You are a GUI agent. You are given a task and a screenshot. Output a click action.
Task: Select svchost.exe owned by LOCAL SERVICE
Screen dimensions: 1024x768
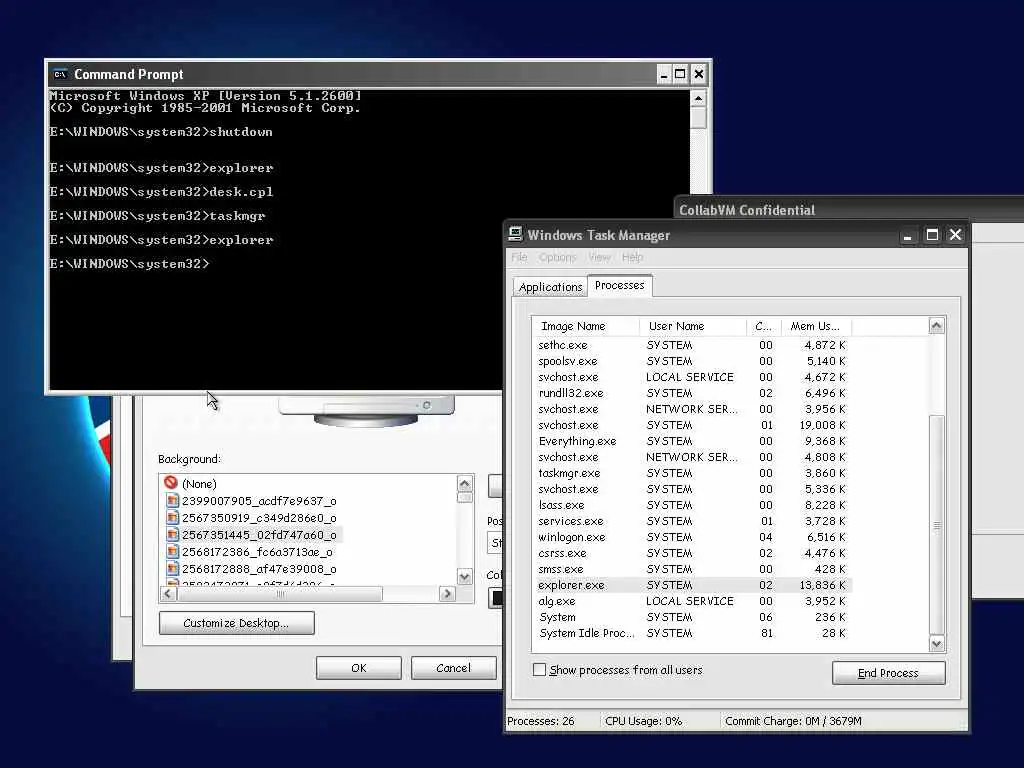(692, 377)
